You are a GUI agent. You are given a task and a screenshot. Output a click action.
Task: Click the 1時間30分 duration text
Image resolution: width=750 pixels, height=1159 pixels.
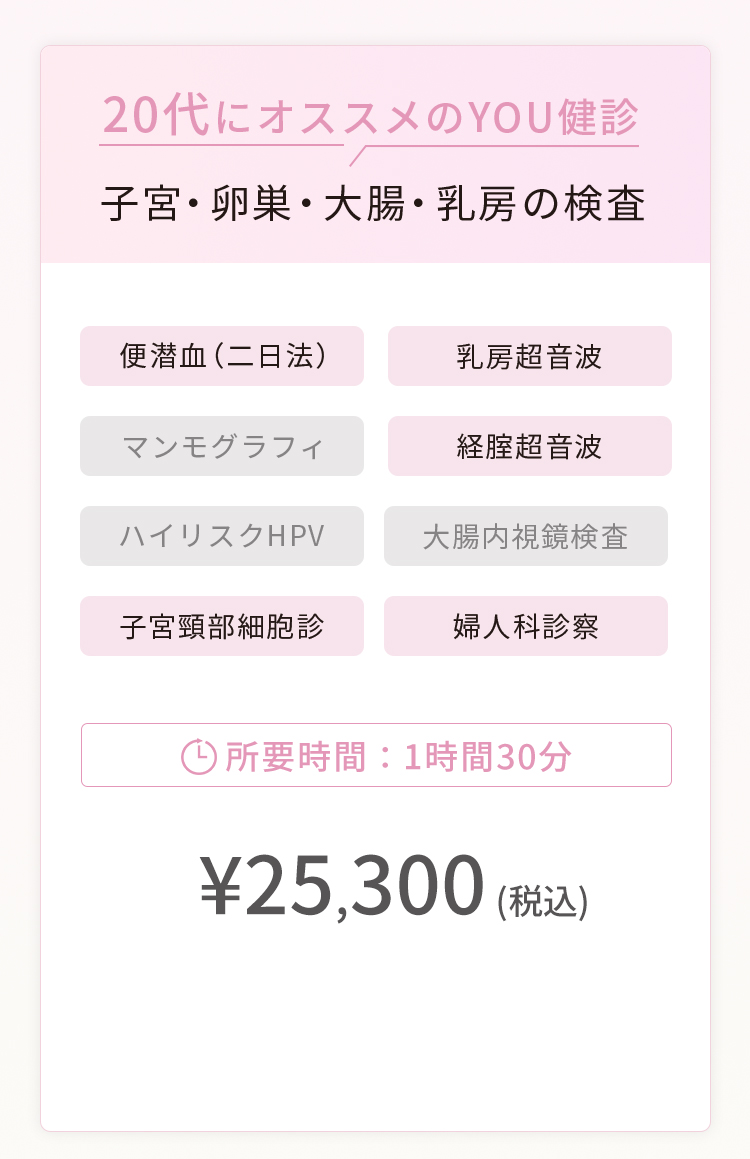point(488,757)
